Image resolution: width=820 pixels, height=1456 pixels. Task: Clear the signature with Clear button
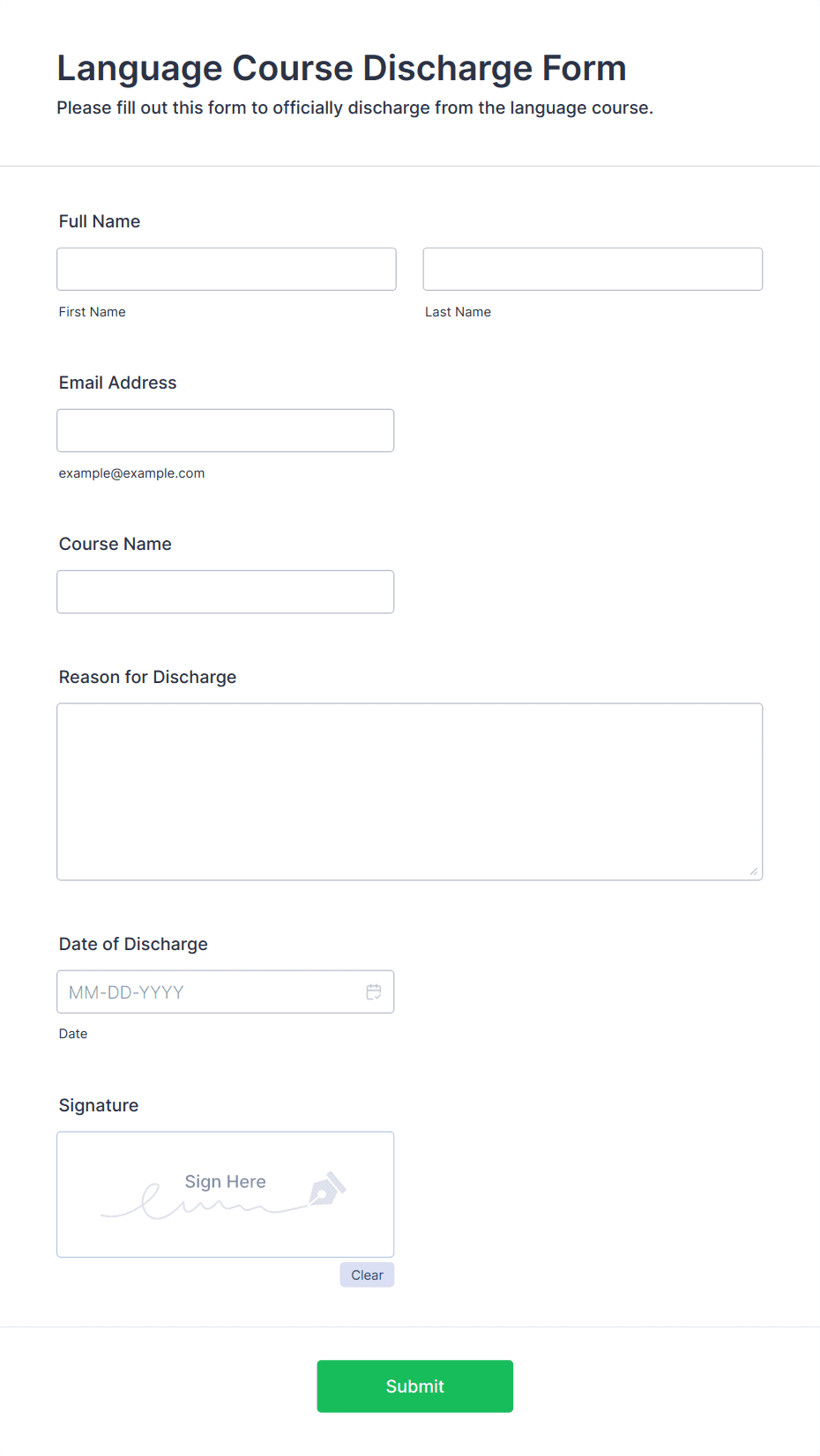pyautogui.click(x=367, y=1274)
